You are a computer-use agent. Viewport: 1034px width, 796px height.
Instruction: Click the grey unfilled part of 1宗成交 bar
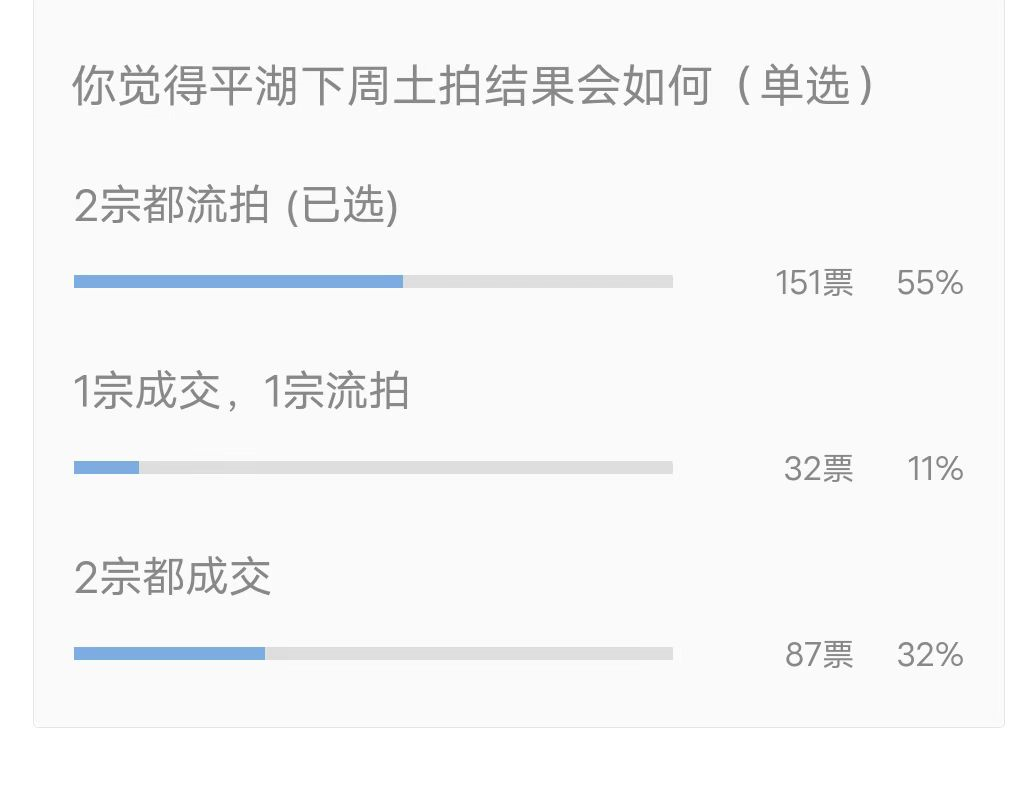pos(406,468)
